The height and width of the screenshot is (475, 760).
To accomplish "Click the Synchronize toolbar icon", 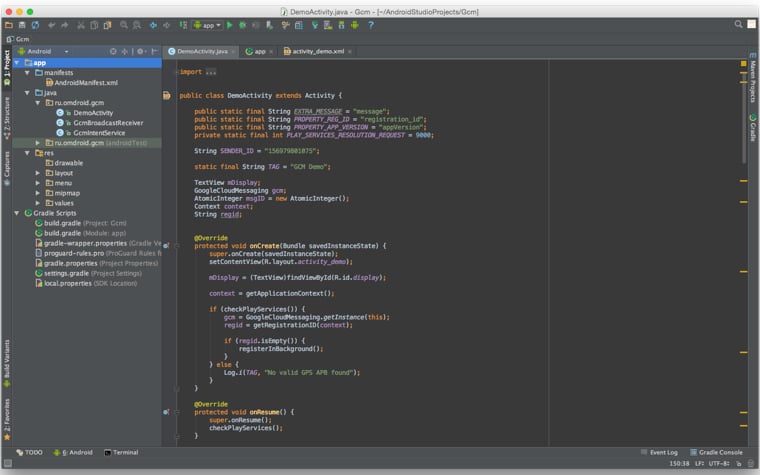I will (x=35, y=25).
